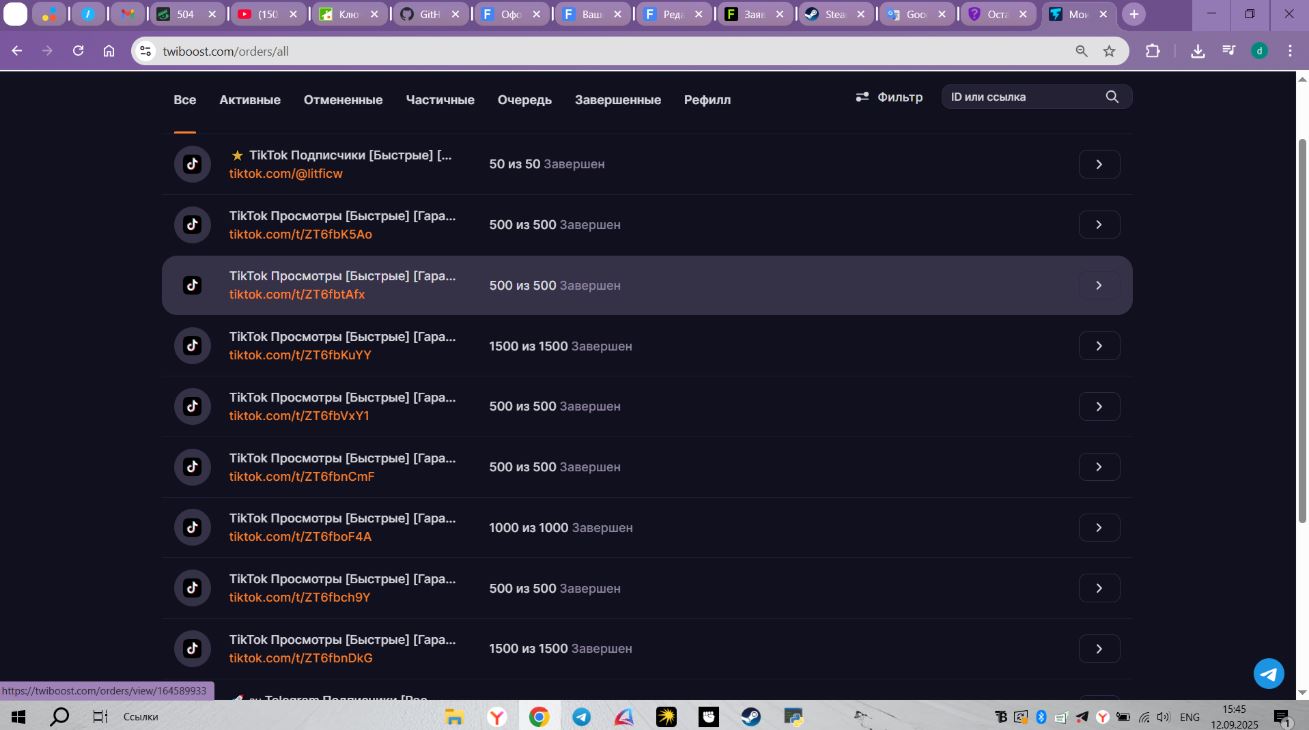The image size is (1309, 730).
Task: Click TikTok icon for ZT6fbtAfx order
Action: (193, 285)
